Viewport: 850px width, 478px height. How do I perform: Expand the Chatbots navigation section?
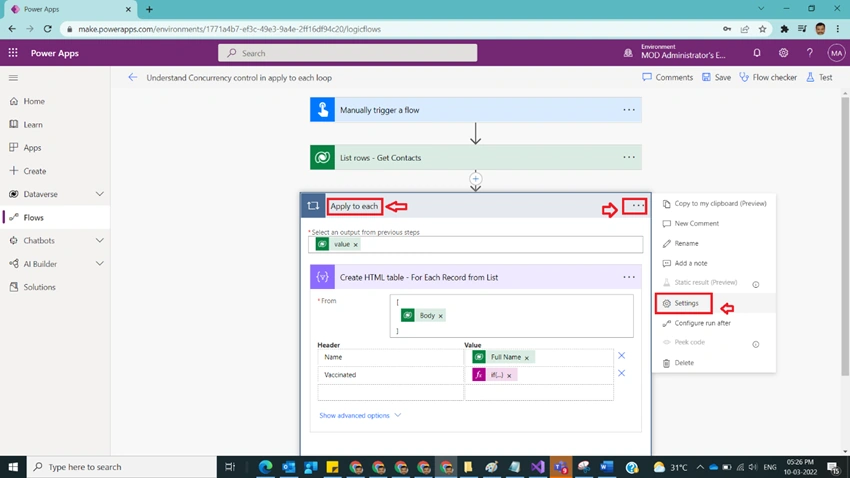point(100,241)
